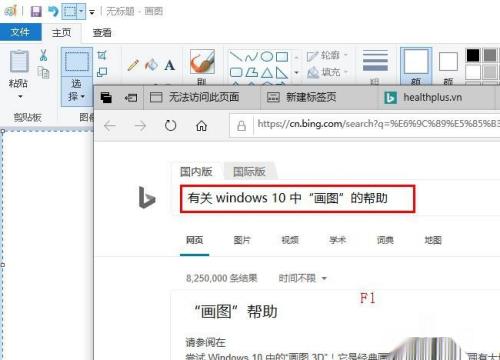Viewport: 500px width, 360px height.
Task: Click the browser Forward arrow
Action: (140, 126)
